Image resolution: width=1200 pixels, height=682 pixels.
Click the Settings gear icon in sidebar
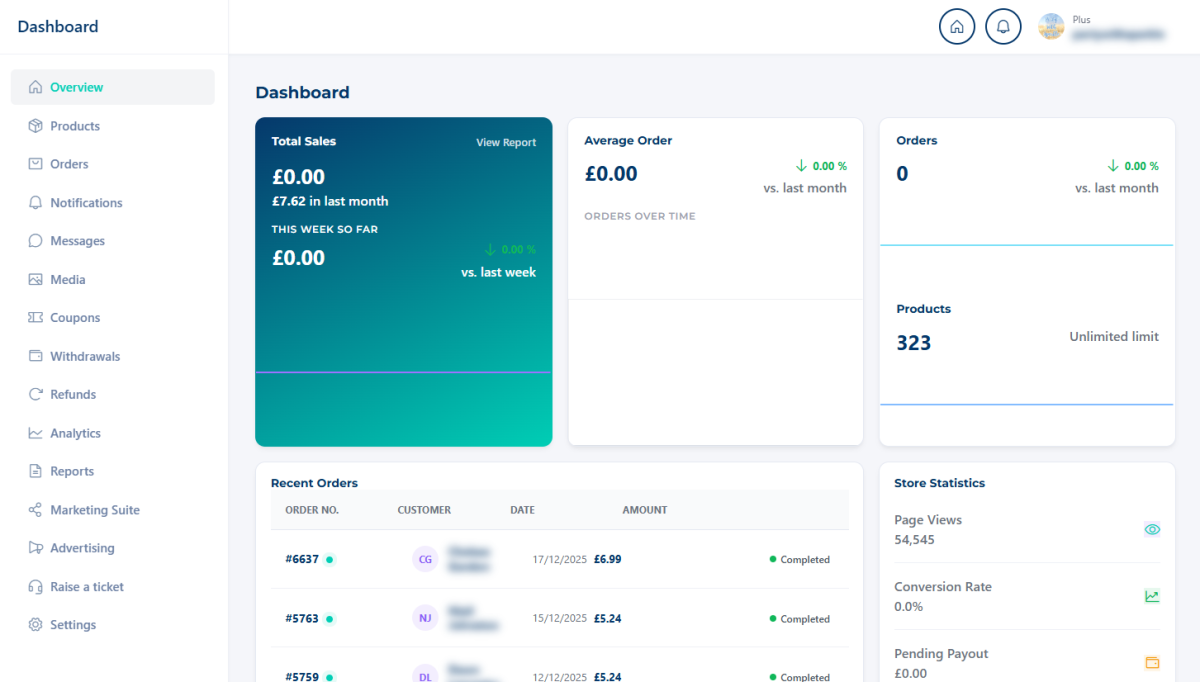point(36,625)
